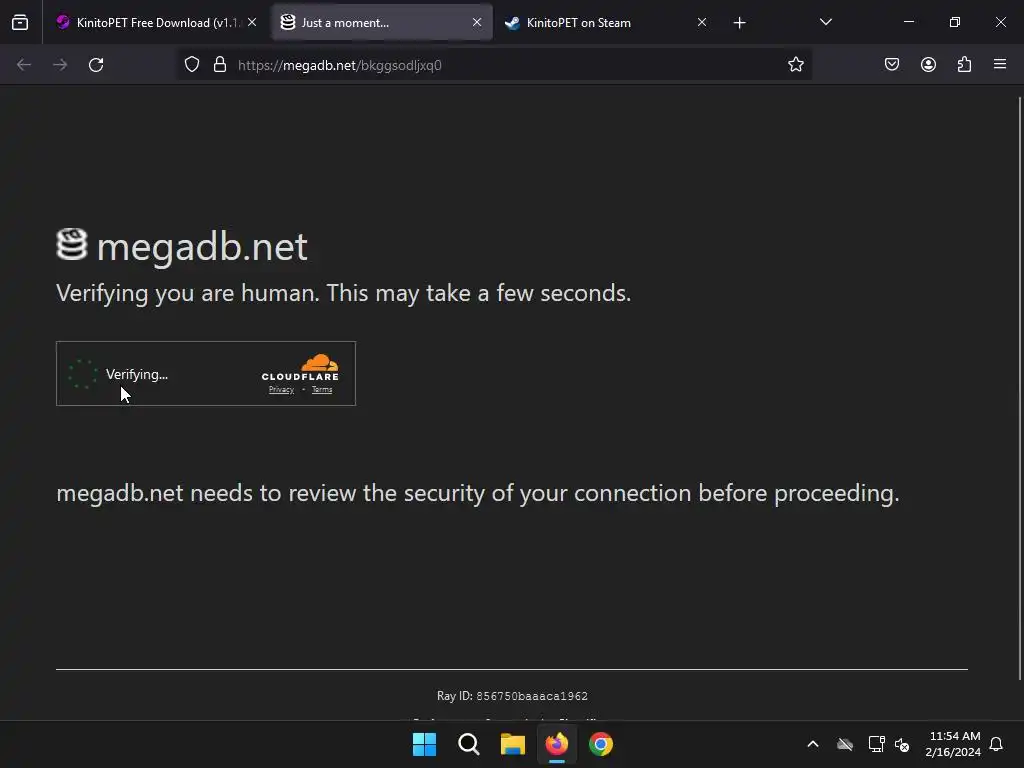Click the OneDrive cloud tray icon

(845, 744)
